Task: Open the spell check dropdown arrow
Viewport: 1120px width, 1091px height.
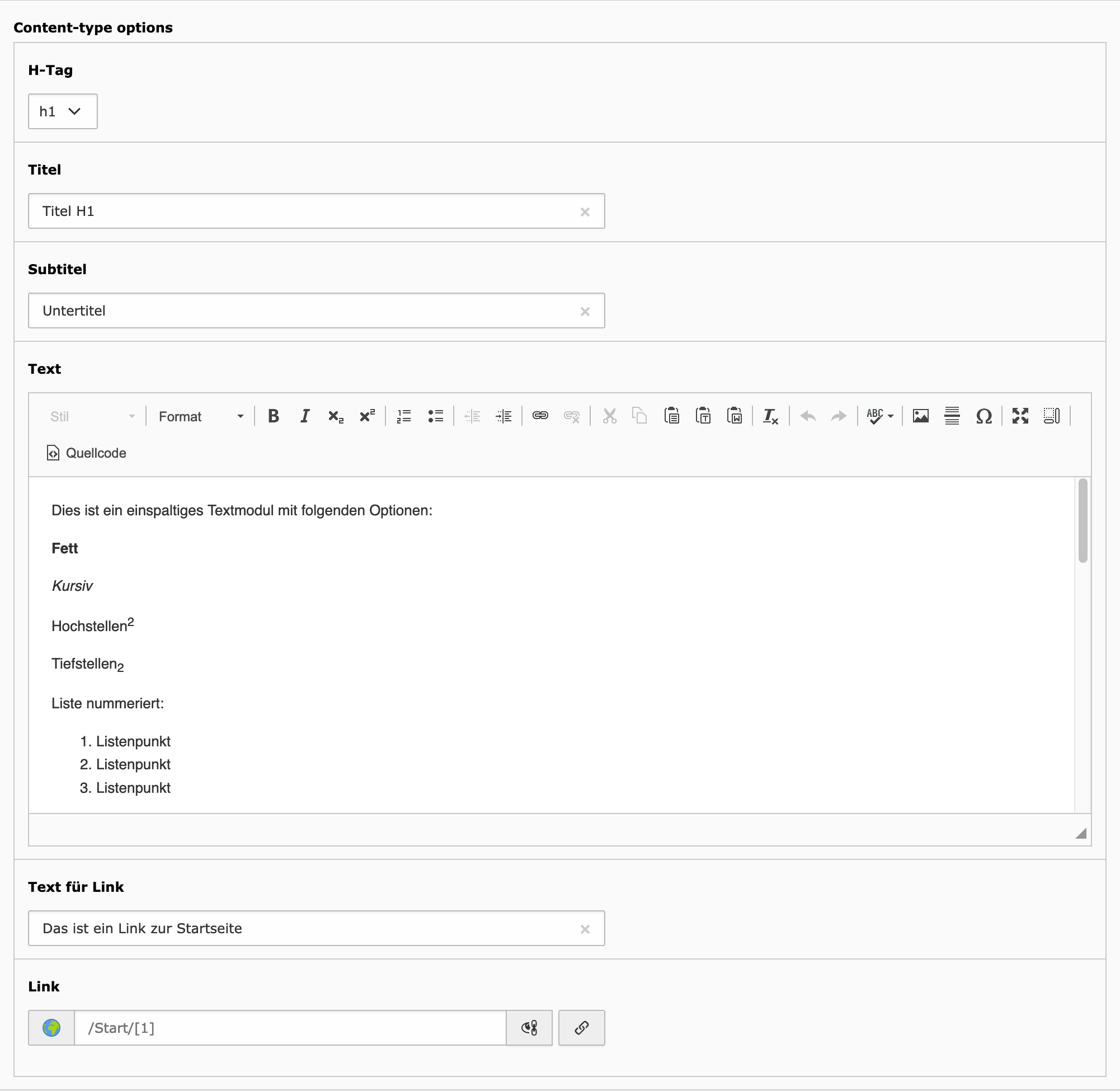Action: point(891,417)
